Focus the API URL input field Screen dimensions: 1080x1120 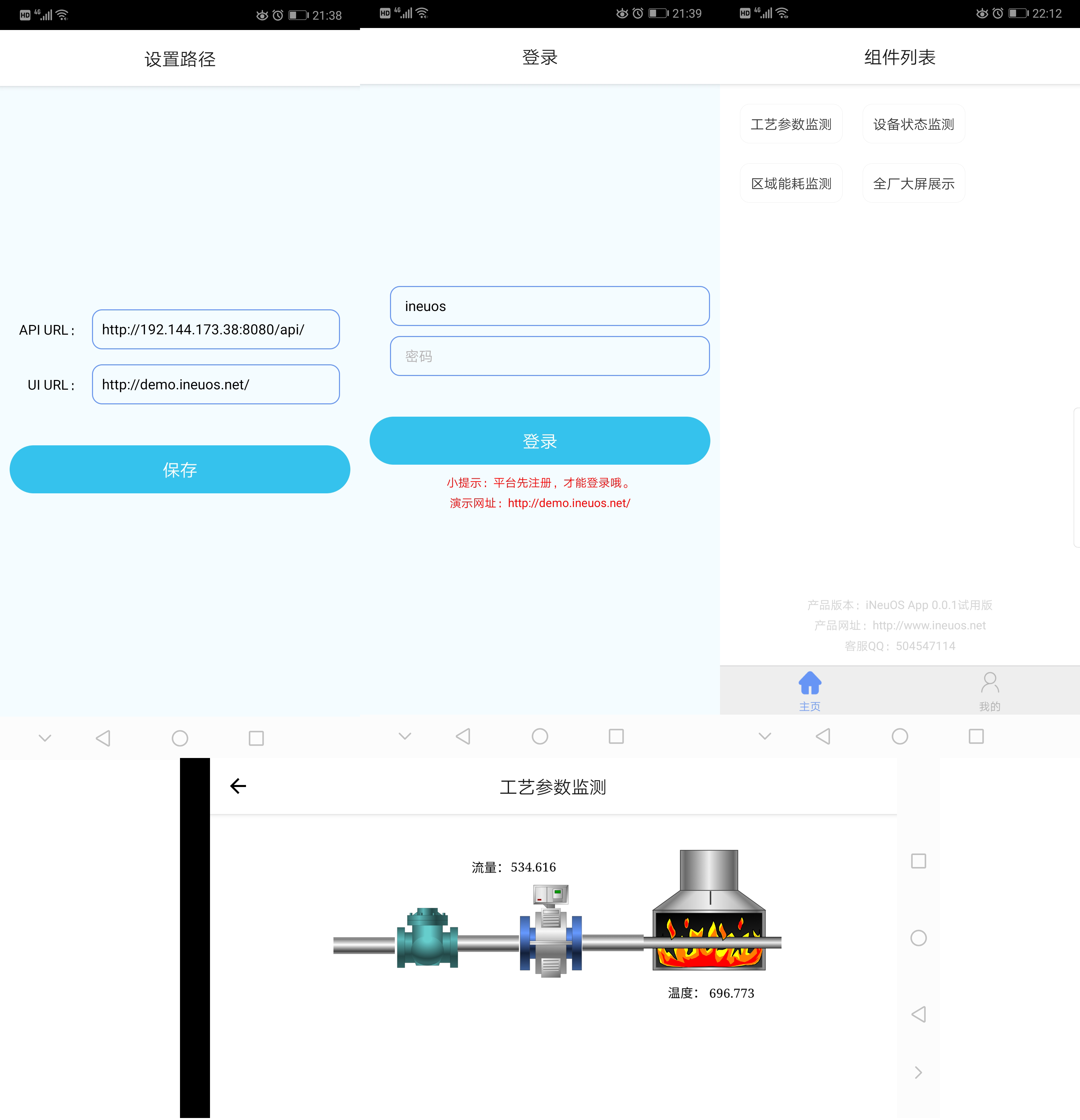pyautogui.click(x=215, y=330)
